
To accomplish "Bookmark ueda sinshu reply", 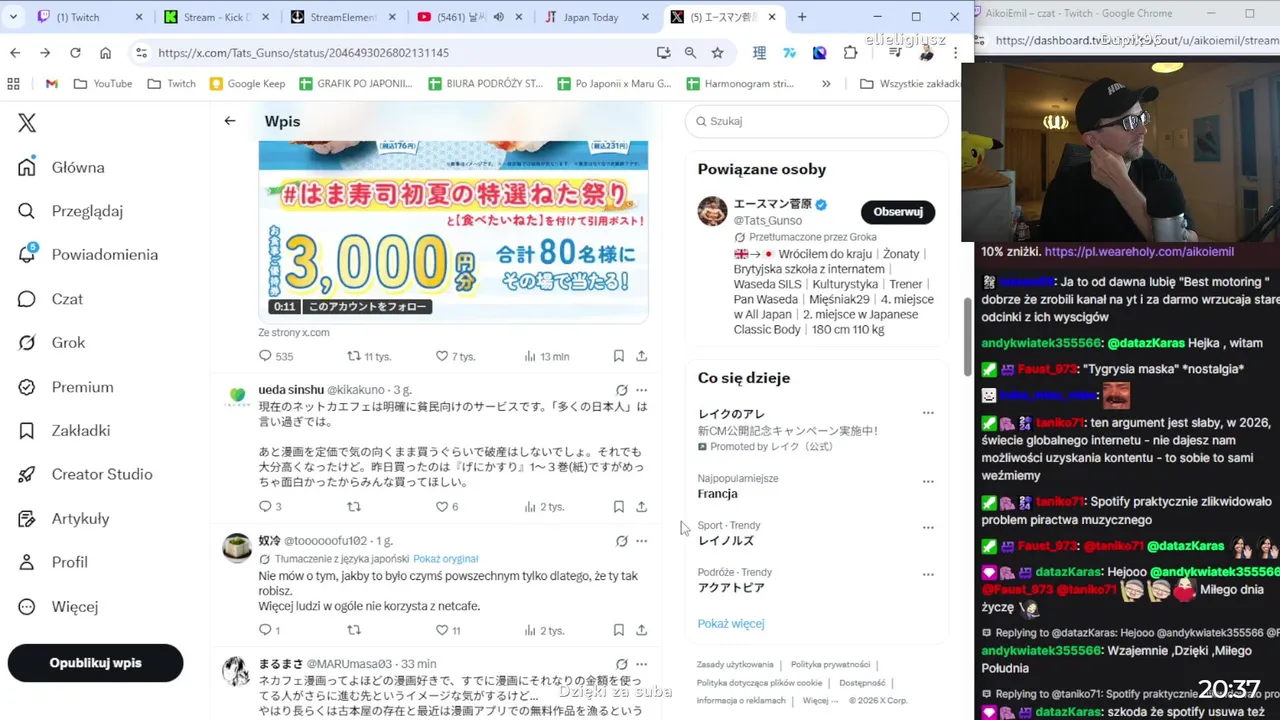I will (x=619, y=507).
